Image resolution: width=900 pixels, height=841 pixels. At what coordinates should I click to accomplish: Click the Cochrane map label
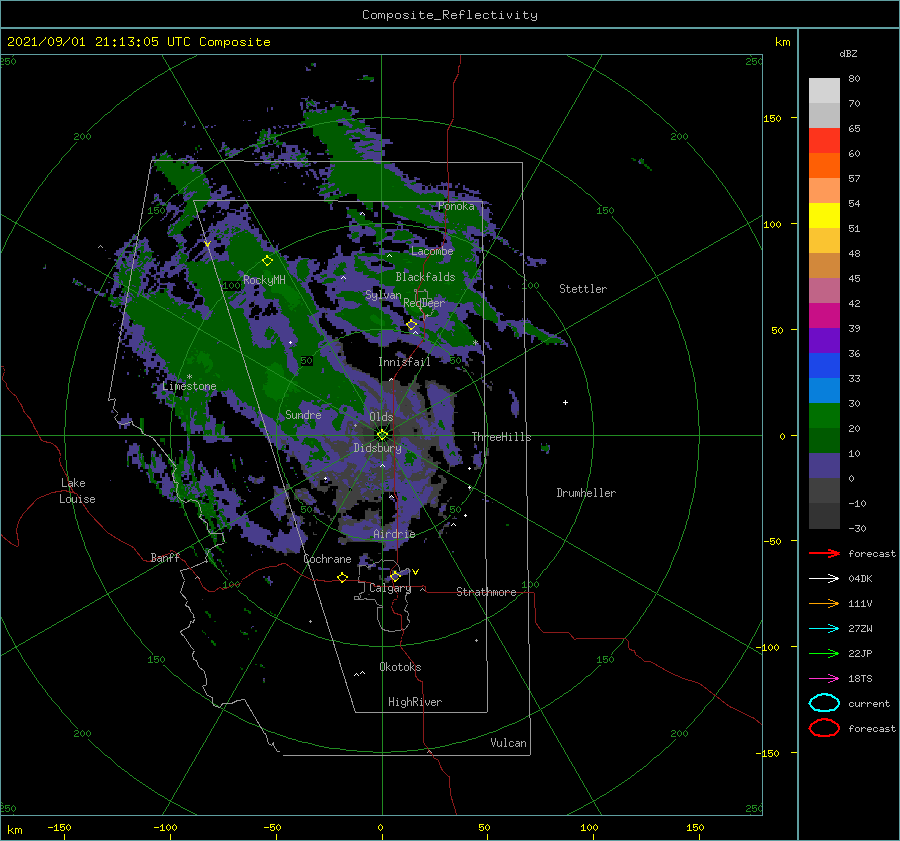click(327, 559)
